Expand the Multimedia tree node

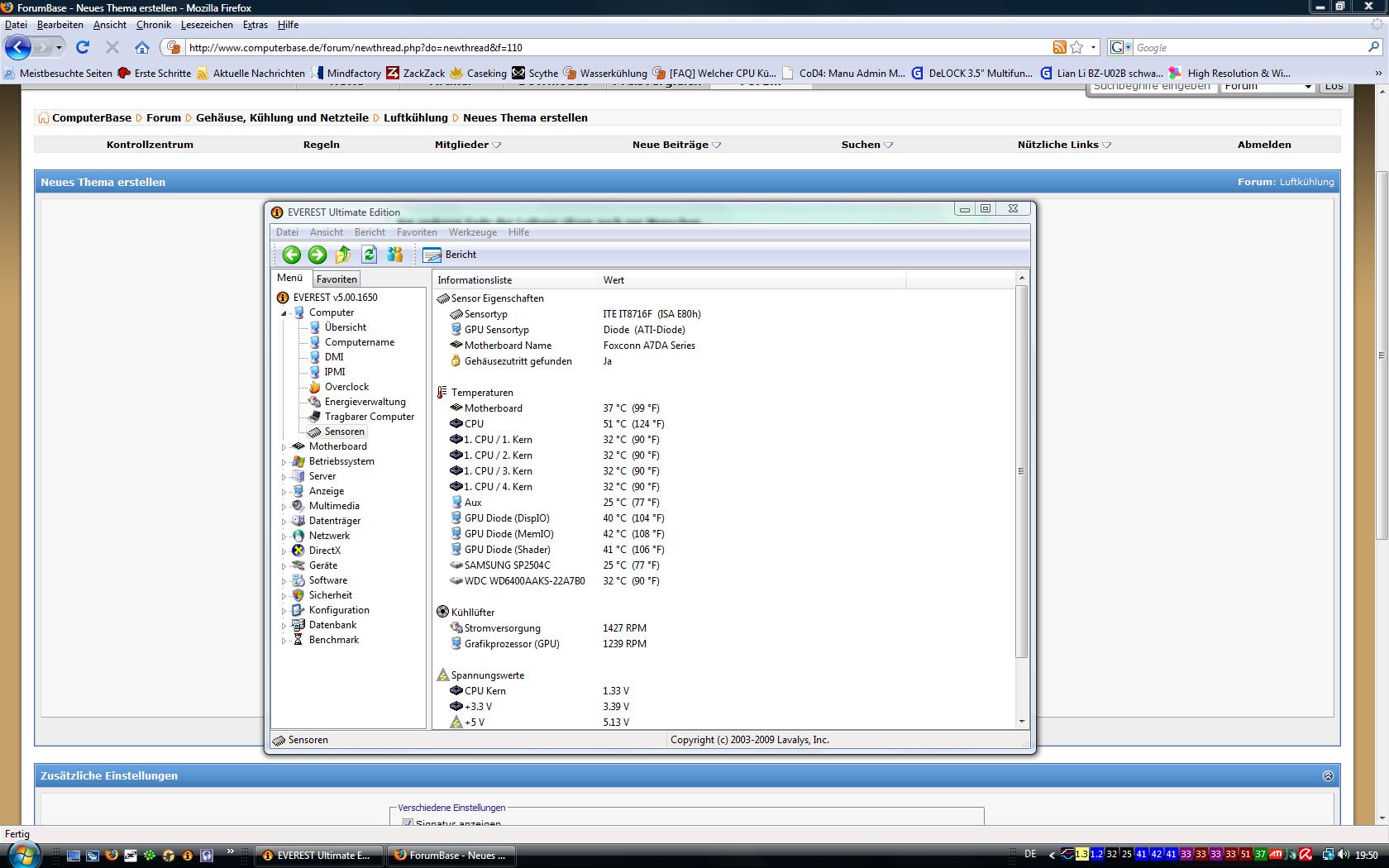tap(284, 507)
